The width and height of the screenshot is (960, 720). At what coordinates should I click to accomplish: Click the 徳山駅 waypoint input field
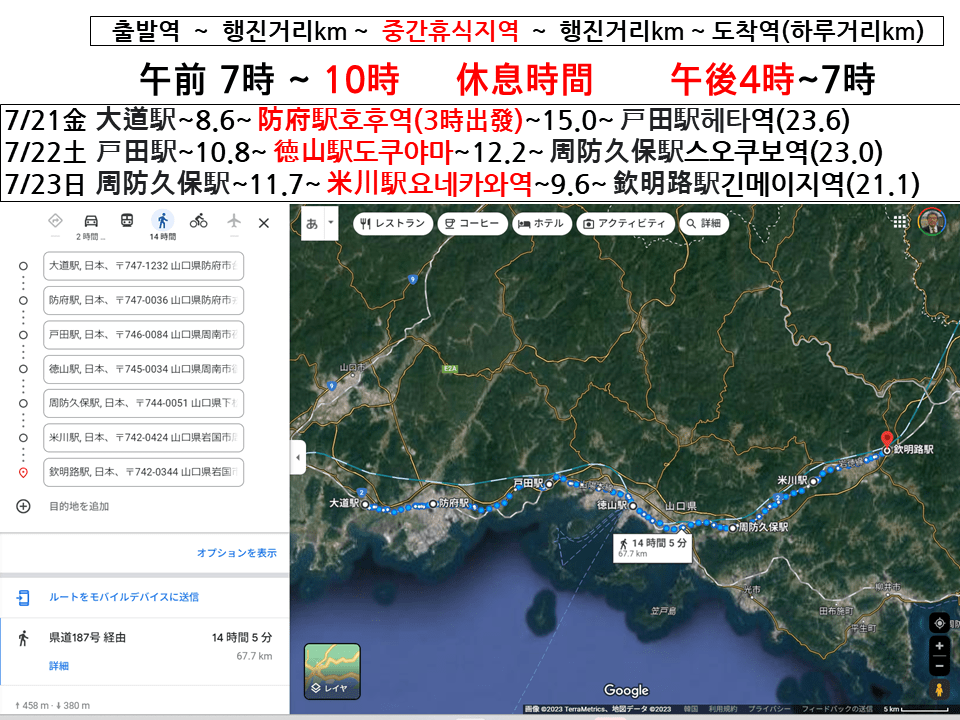point(144,370)
